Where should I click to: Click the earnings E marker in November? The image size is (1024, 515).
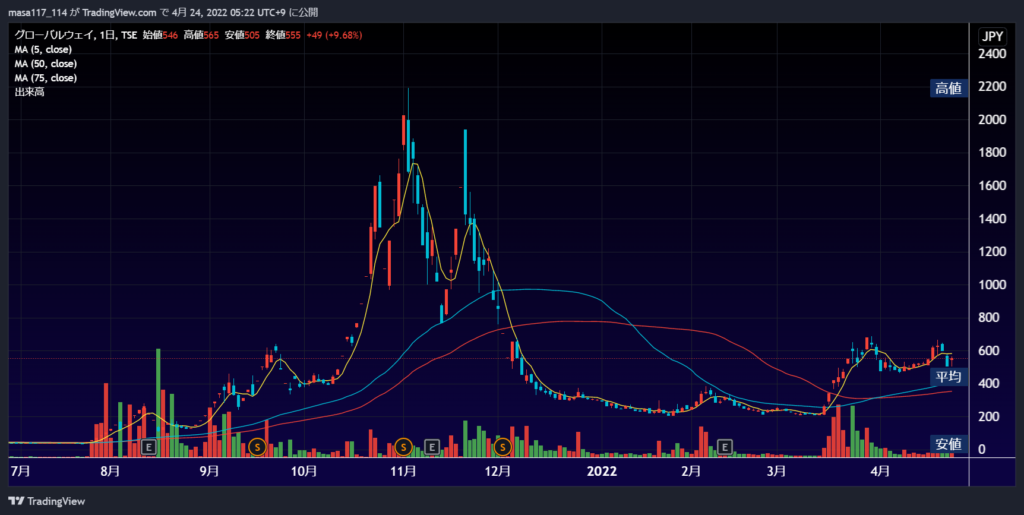(x=431, y=447)
